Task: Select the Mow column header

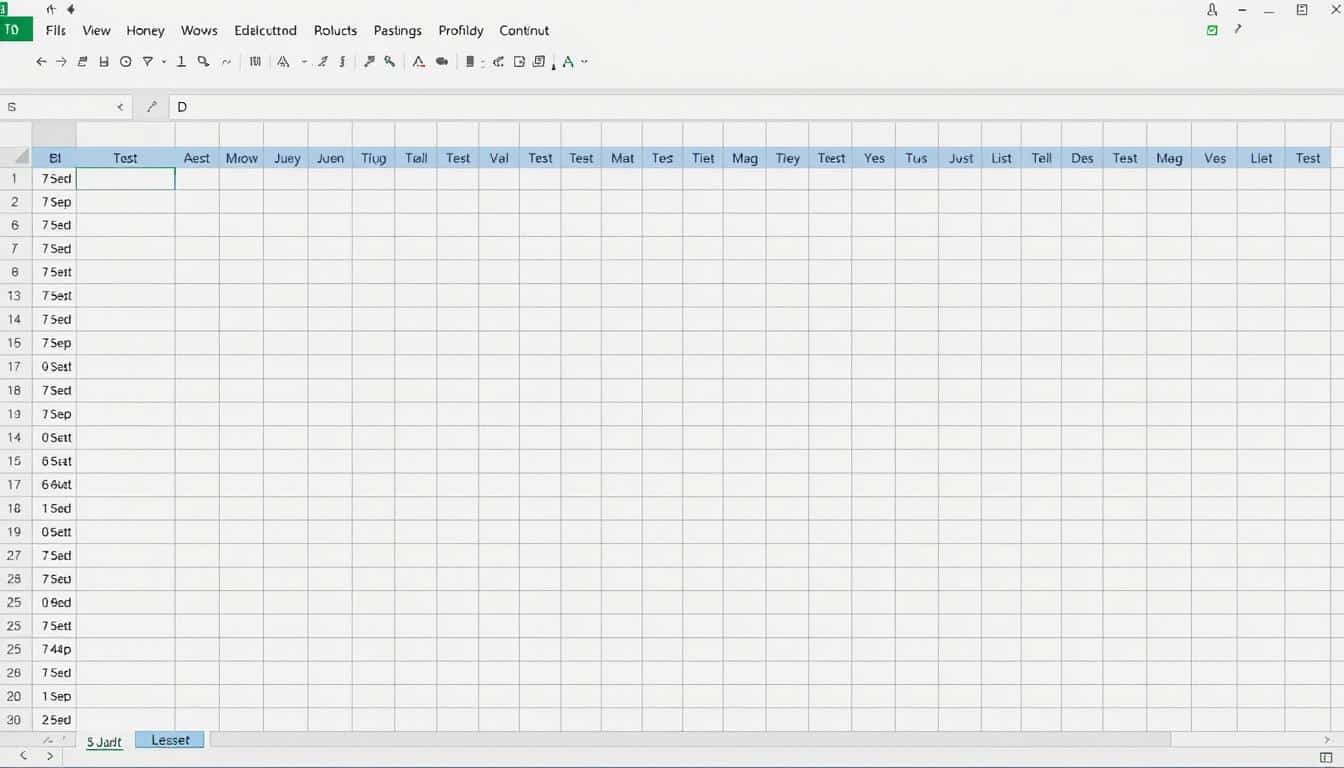Action: pyautogui.click(x=241, y=158)
